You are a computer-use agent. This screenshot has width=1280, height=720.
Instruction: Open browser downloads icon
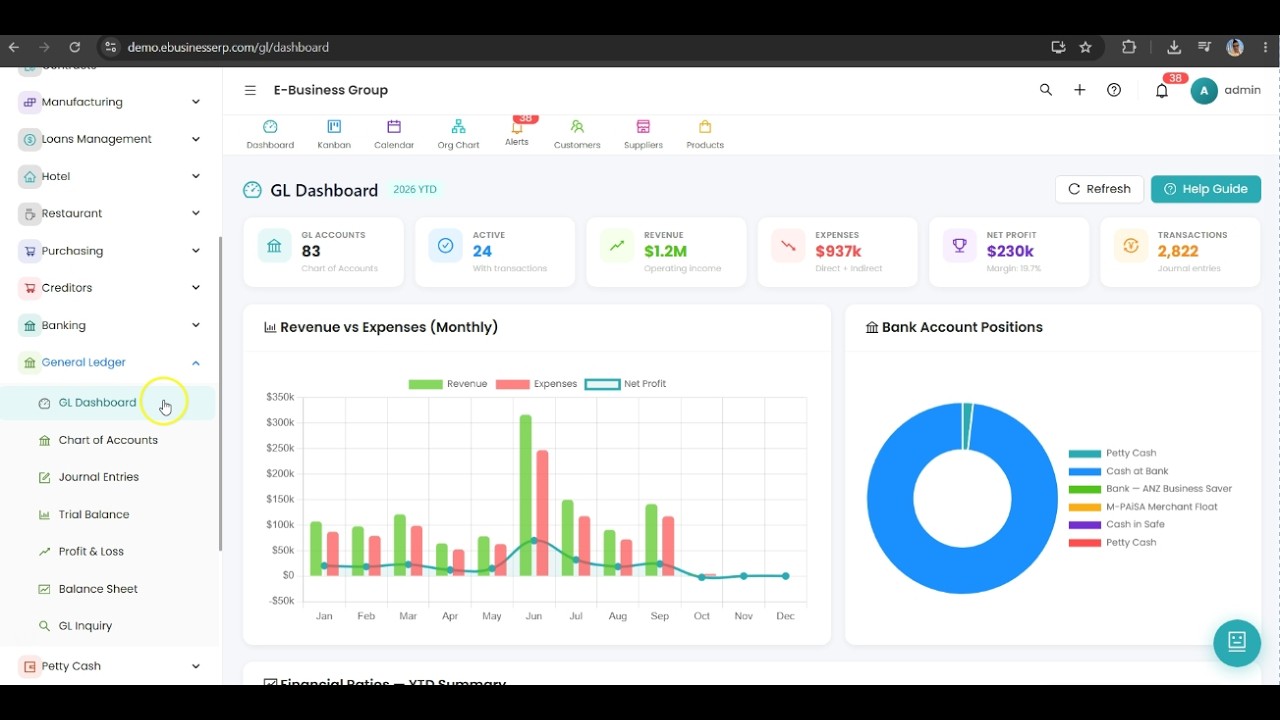click(1174, 47)
